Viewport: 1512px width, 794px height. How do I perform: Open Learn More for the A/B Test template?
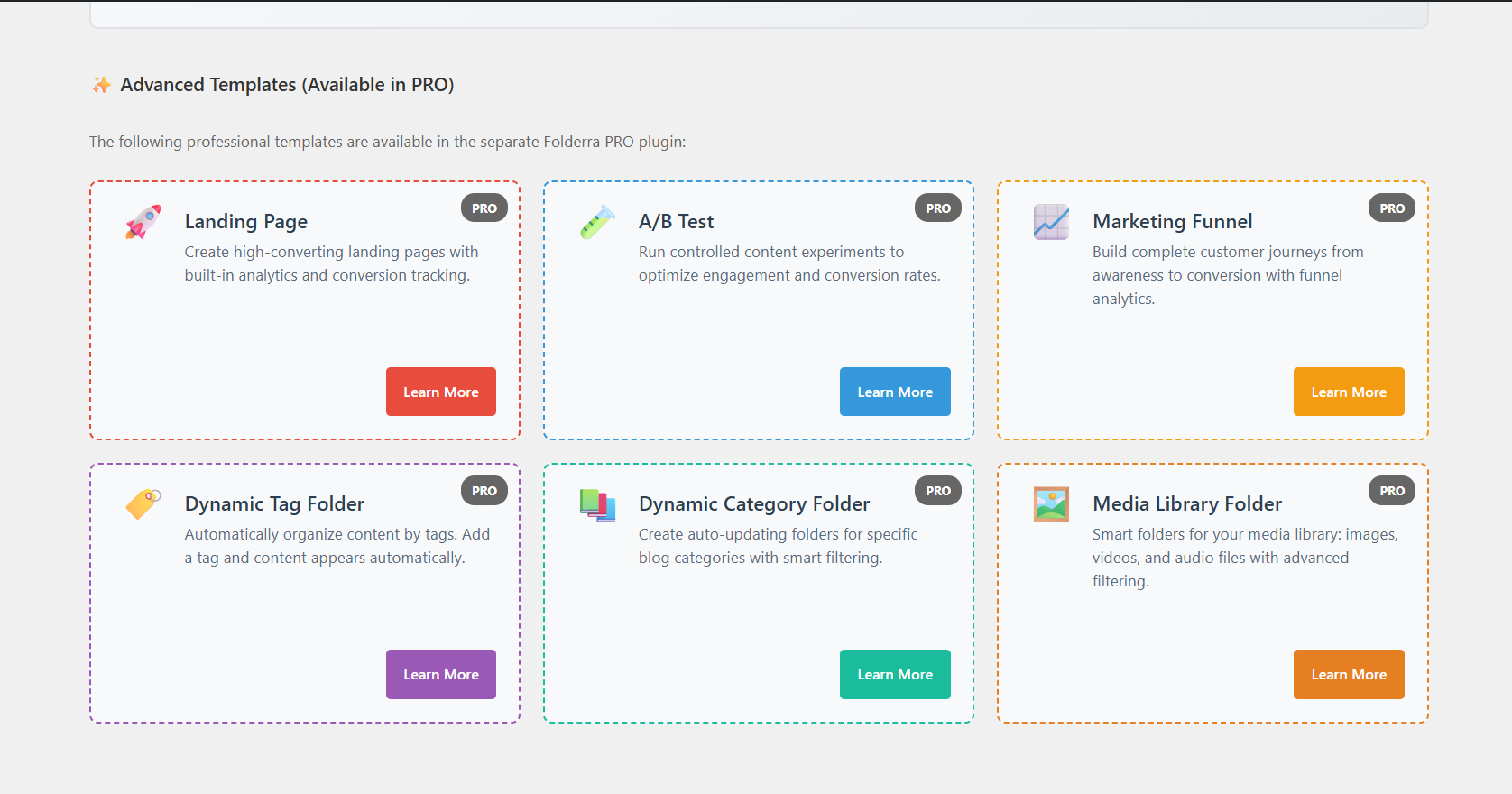click(x=895, y=392)
